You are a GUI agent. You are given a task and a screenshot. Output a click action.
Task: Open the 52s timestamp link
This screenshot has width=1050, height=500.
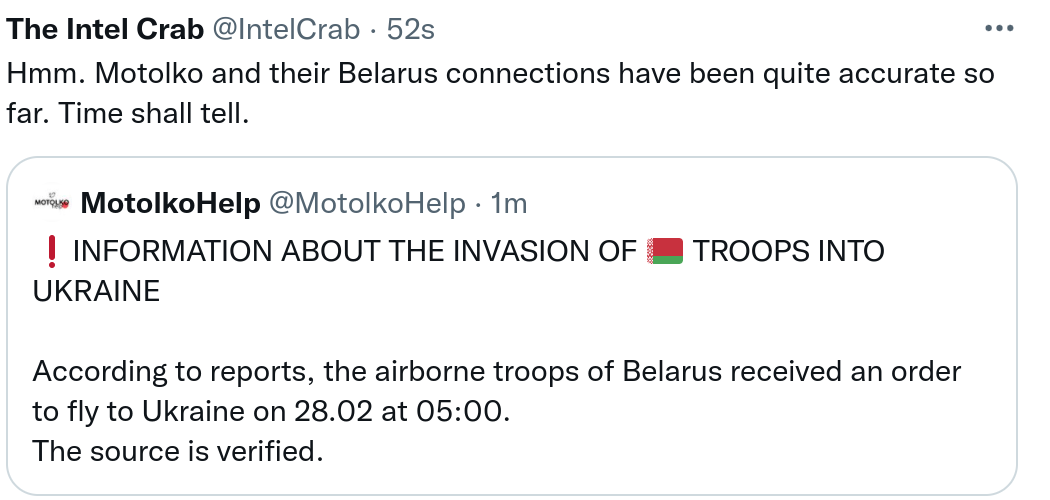[410, 30]
